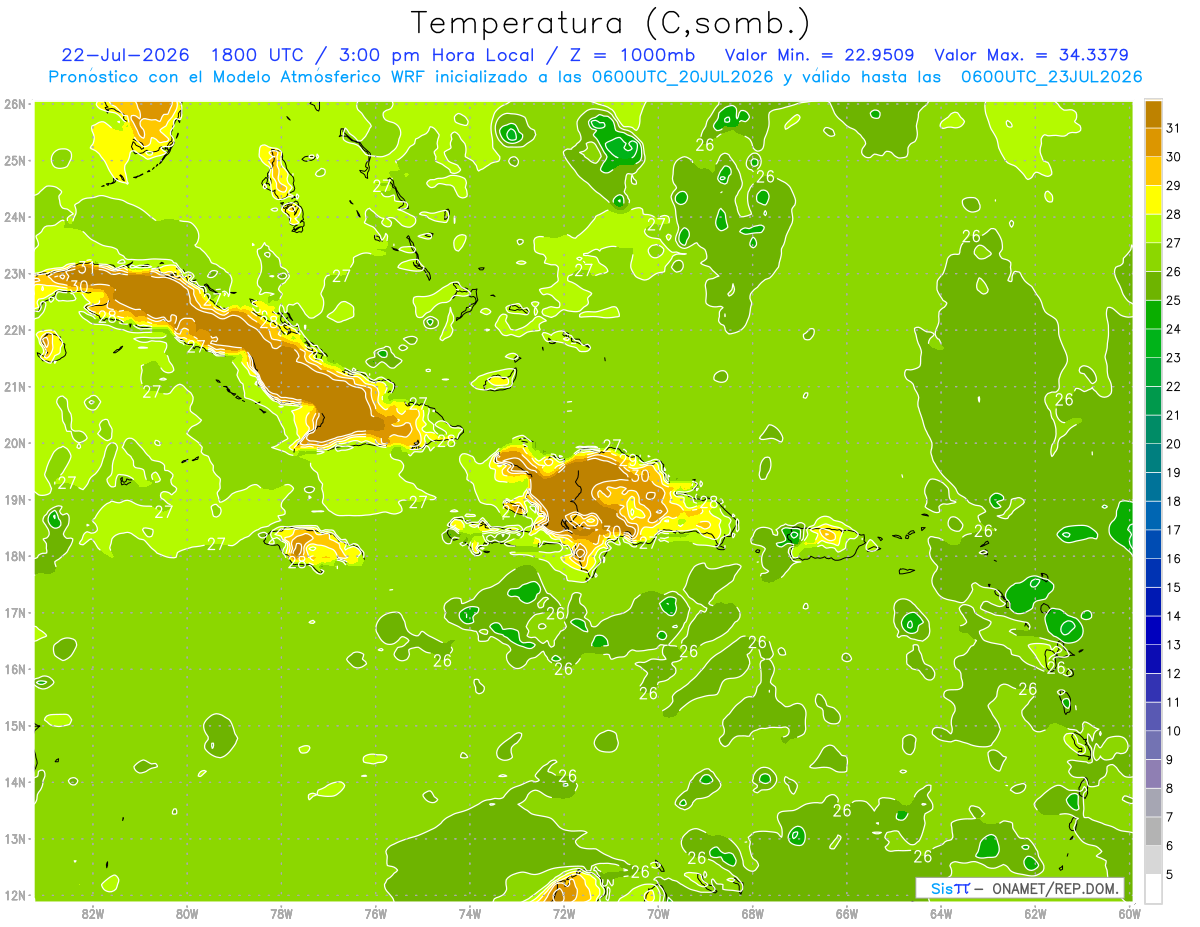Click the "1800 UTC" time text
The height and width of the screenshot is (927, 1200).
[259, 55]
